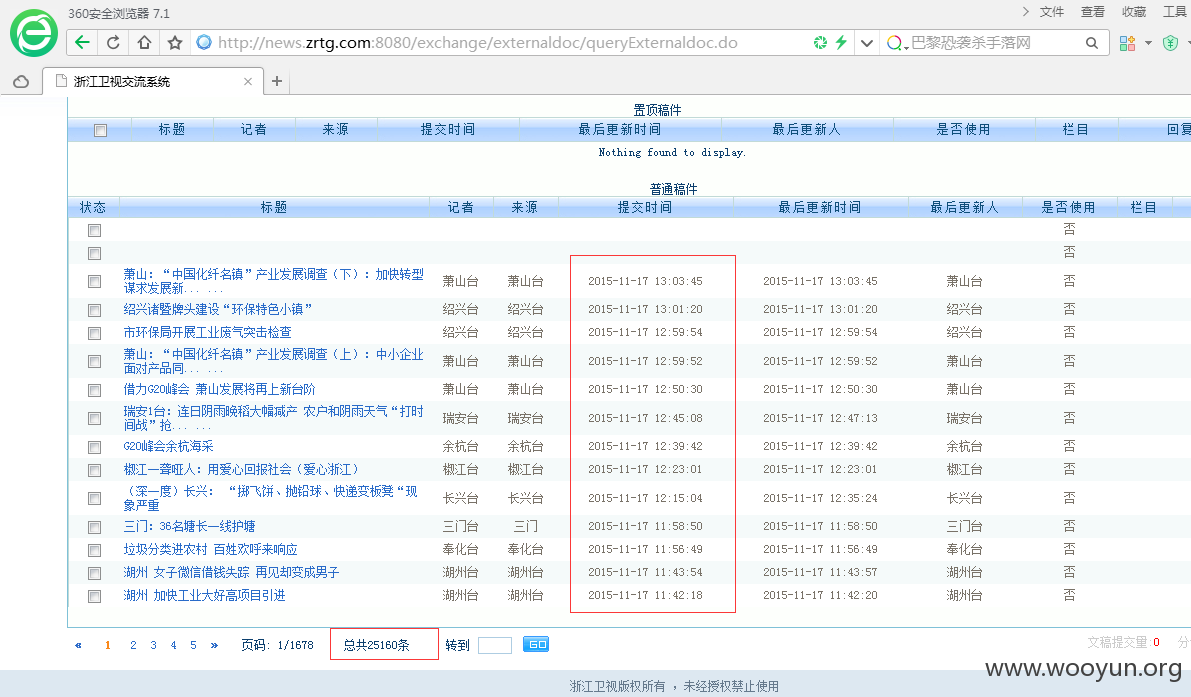Toggle select-all checkbox in 置顶稿件 header
The height and width of the screenshot is (697, 1191).
(x=100, y=131)
